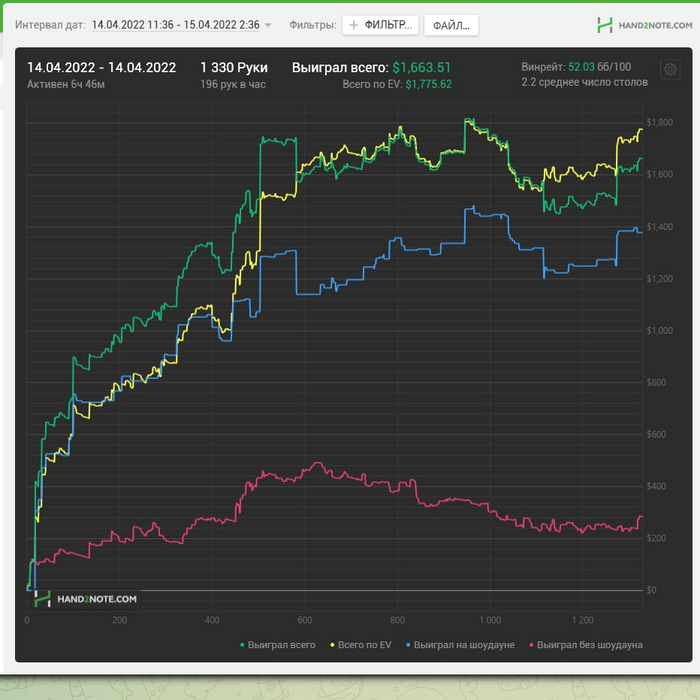Viewport: 700px width, 700px height.
Task: Click the Hand2Note logo in top right
Action: (x=645, y=25)
